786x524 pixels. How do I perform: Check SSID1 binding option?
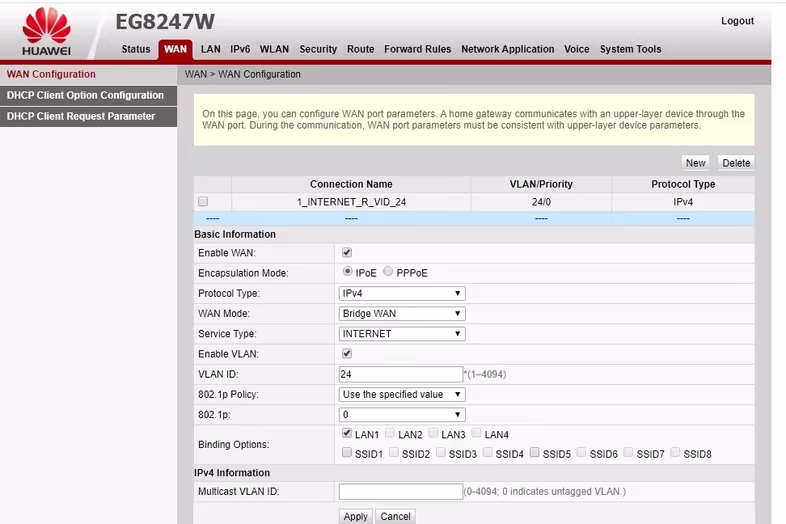[346, 452]
